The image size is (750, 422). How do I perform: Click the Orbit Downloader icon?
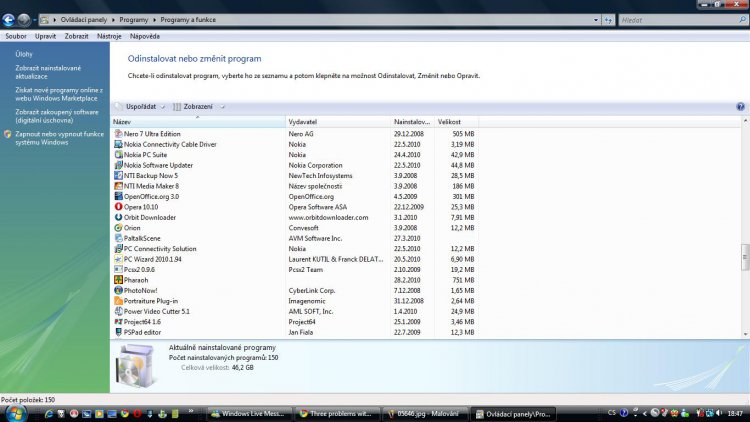click(118, 217)
